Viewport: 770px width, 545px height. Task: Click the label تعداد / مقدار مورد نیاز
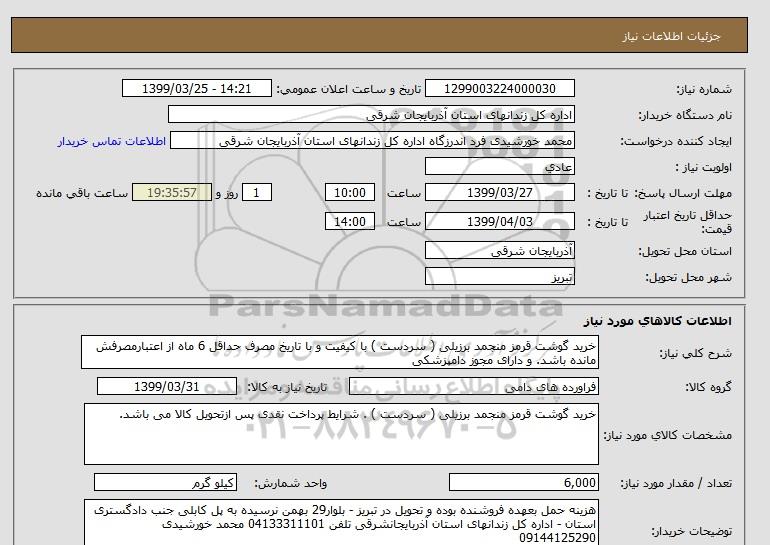[676, 483]
